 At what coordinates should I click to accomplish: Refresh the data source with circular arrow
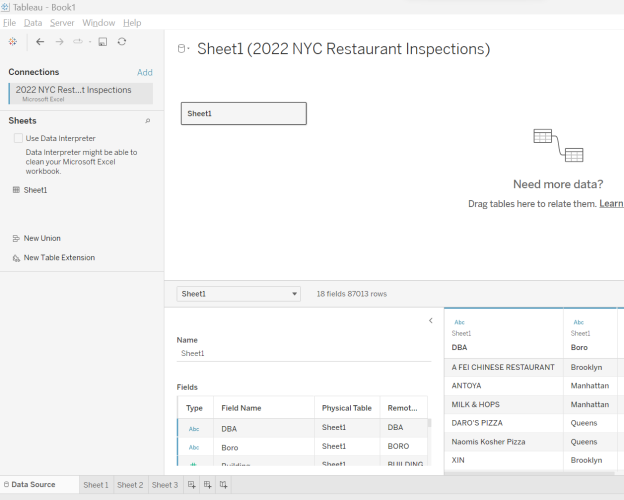pyautogui.click(x=122, y=41)
